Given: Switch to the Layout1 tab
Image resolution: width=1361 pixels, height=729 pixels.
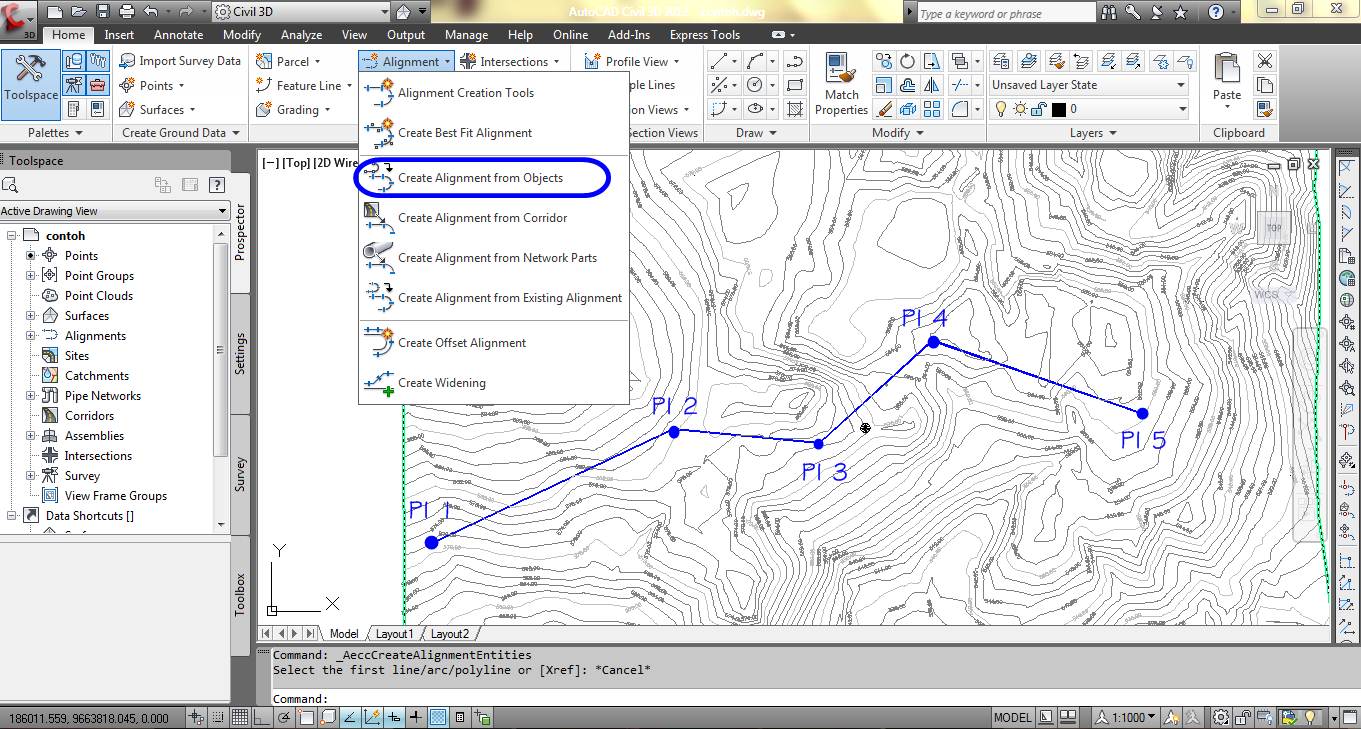Looking at the screenshot, I should [394, 633].
